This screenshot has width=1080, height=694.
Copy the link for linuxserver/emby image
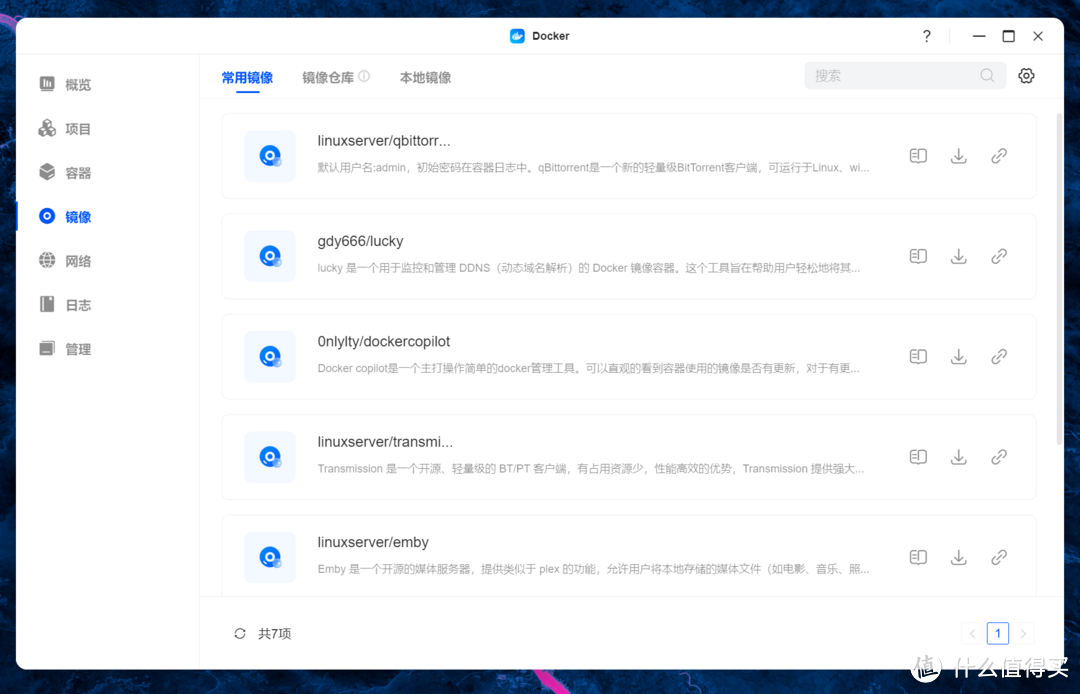click(998, 557)
